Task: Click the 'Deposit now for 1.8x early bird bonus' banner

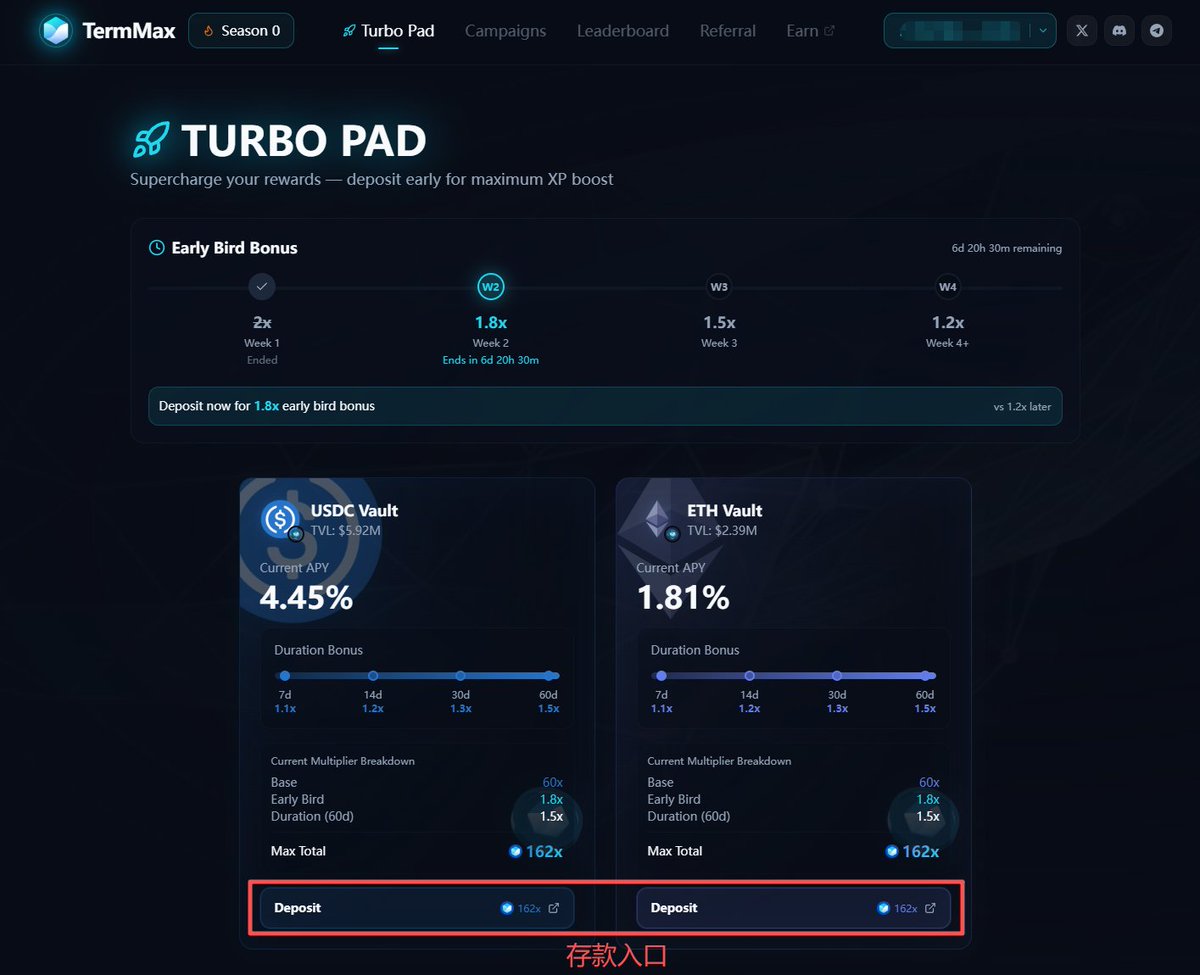Action: coord(606,406)
